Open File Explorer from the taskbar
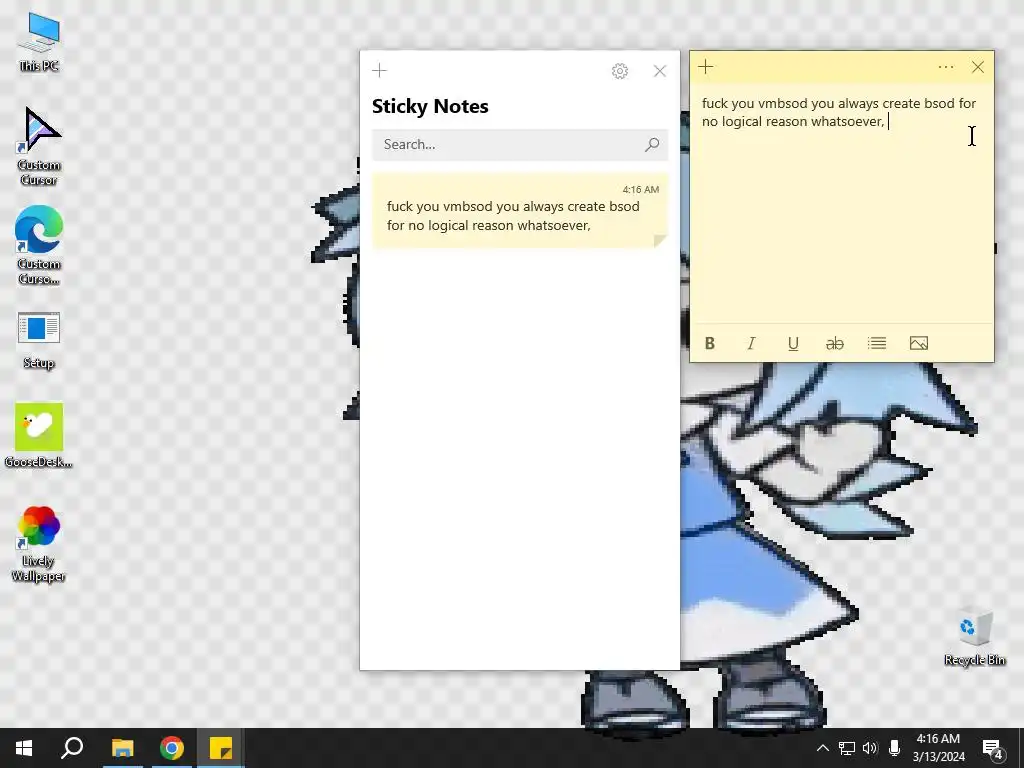This screenshot has height=768, width=1024. click(122, 748)
